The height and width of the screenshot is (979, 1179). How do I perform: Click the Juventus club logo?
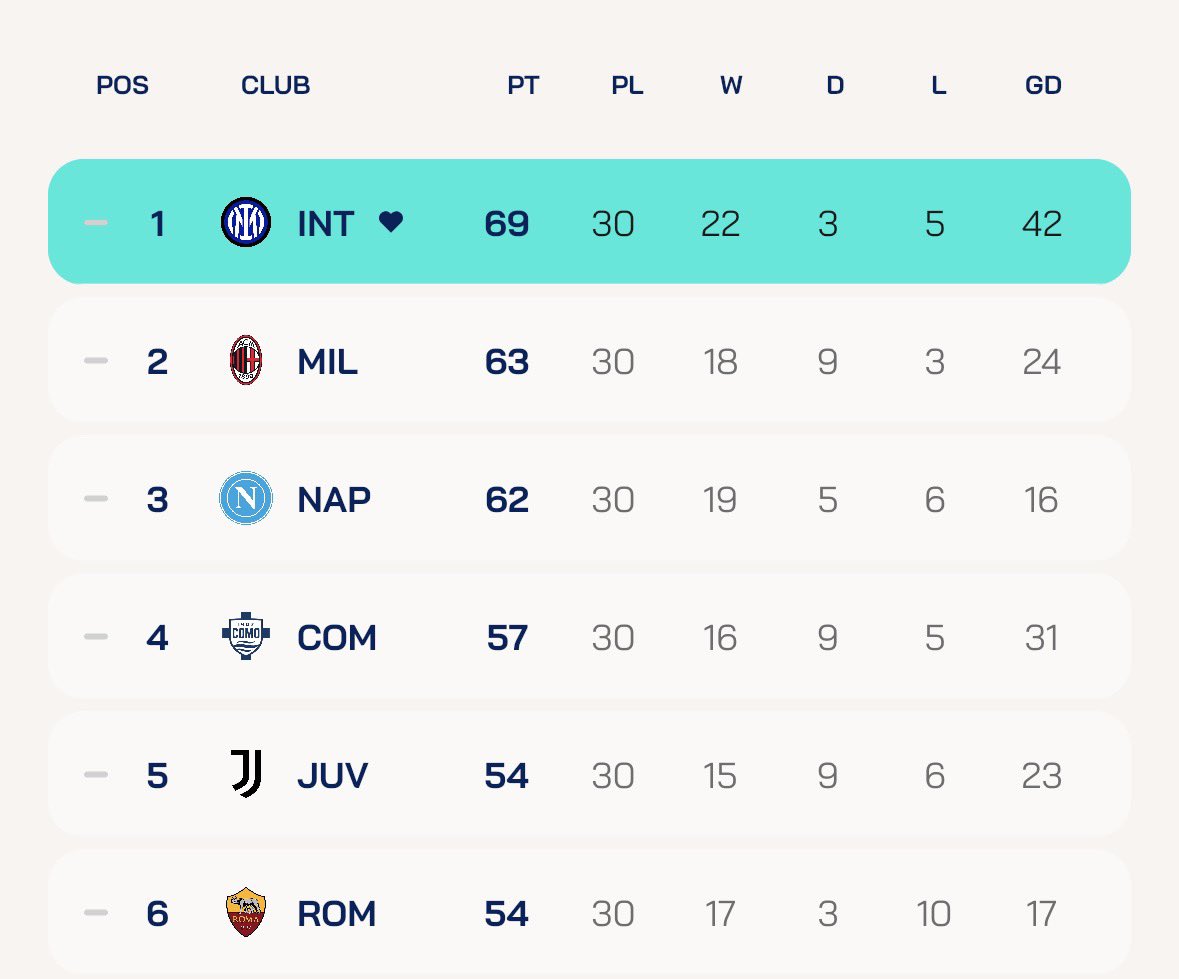(x=246, y=774)
